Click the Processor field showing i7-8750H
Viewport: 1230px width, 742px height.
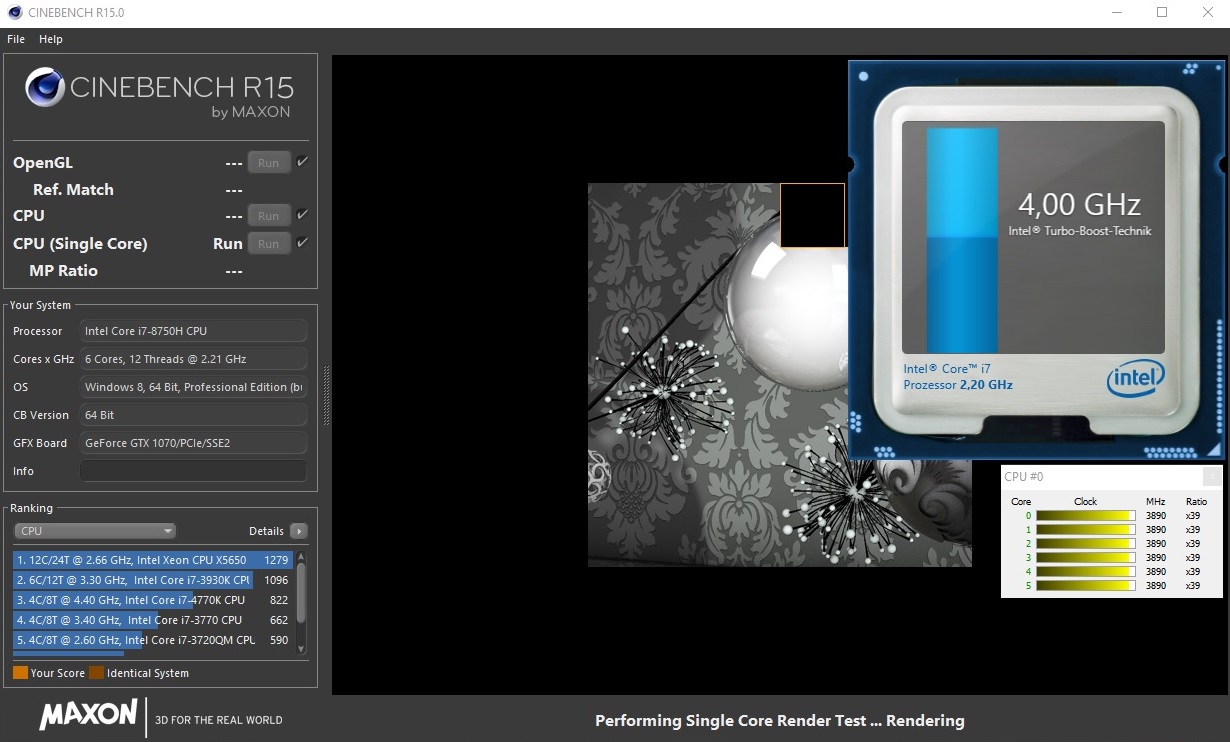tap(193, 331)
